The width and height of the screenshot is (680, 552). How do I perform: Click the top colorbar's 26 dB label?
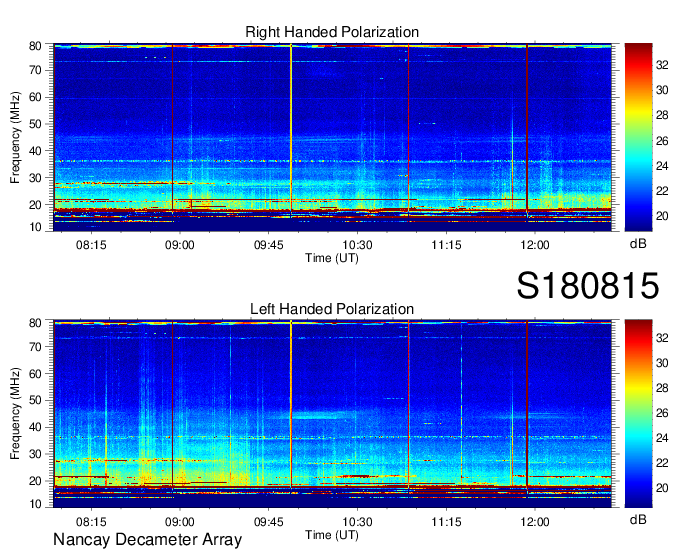662,141
